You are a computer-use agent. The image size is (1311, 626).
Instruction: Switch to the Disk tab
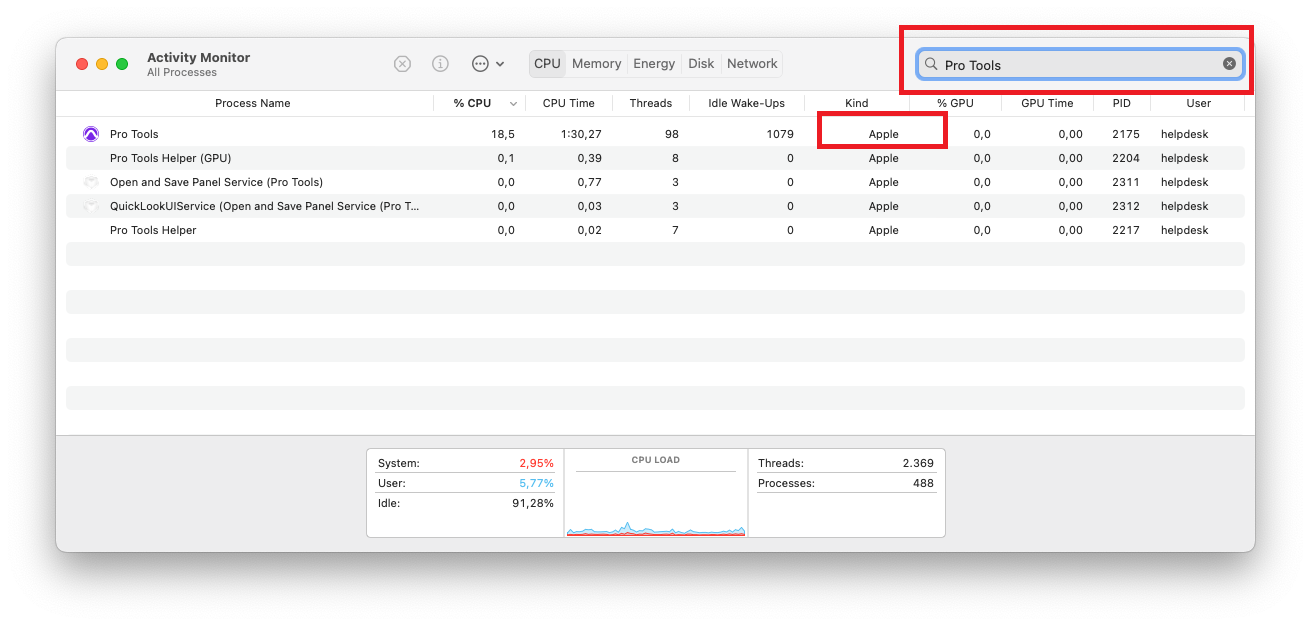[x=701, y=64]
